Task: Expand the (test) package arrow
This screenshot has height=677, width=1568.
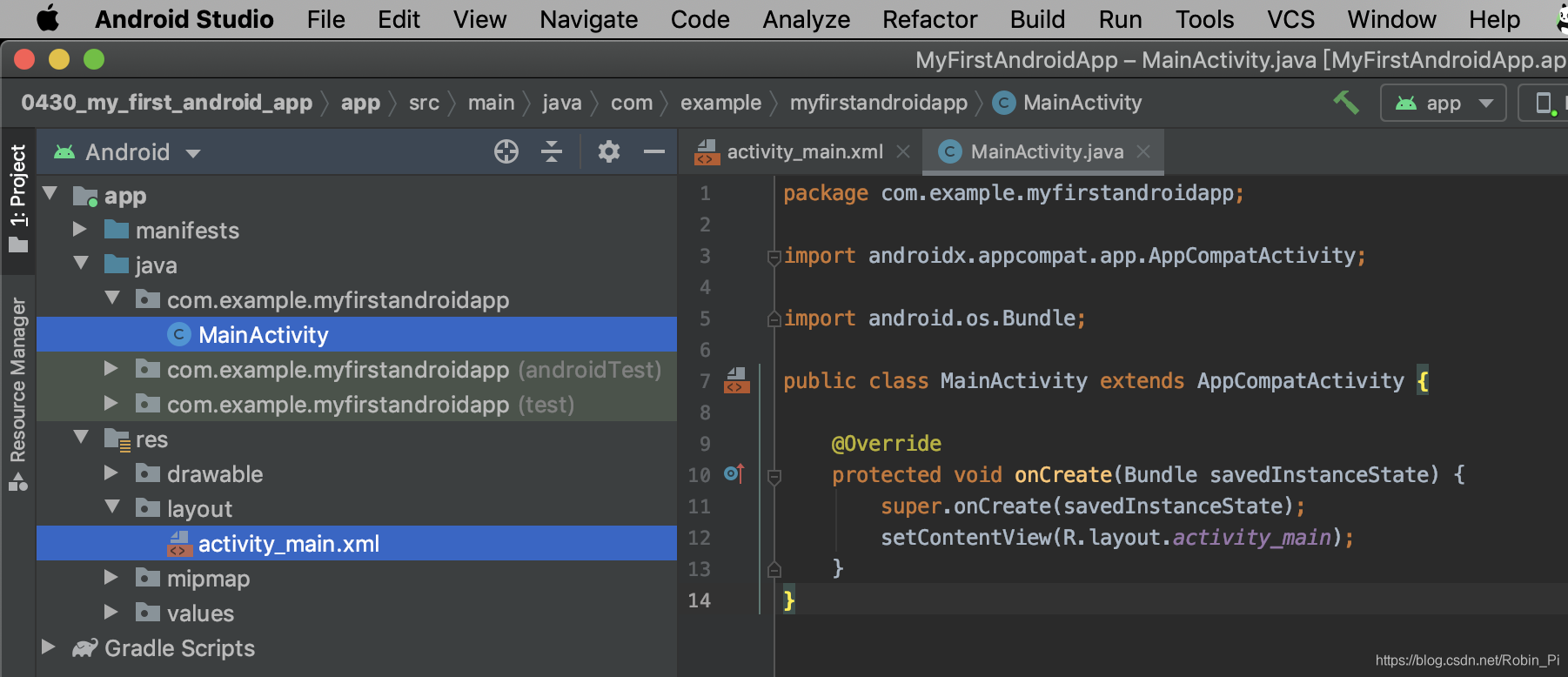Action: pyautogui.click(x=111, y=404)
